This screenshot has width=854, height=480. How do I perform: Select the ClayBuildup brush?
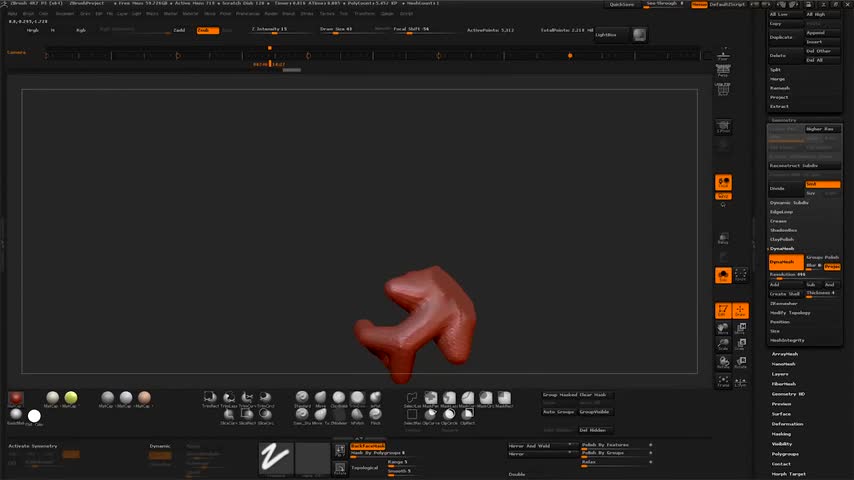point(339,397)
